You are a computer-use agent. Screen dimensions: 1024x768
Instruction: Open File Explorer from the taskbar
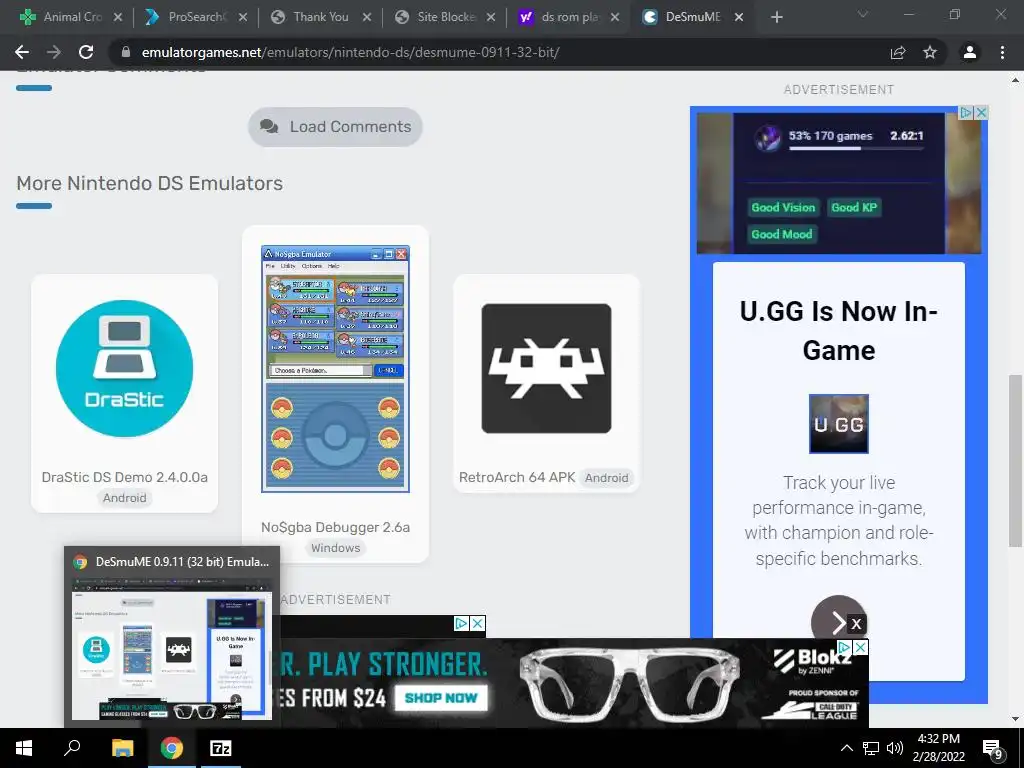[x=122, y=748]
